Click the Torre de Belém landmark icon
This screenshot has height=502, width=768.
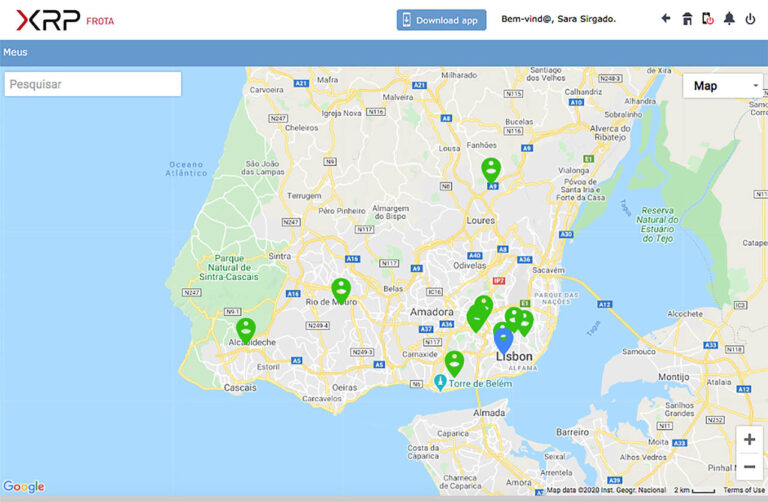point(440,382)
